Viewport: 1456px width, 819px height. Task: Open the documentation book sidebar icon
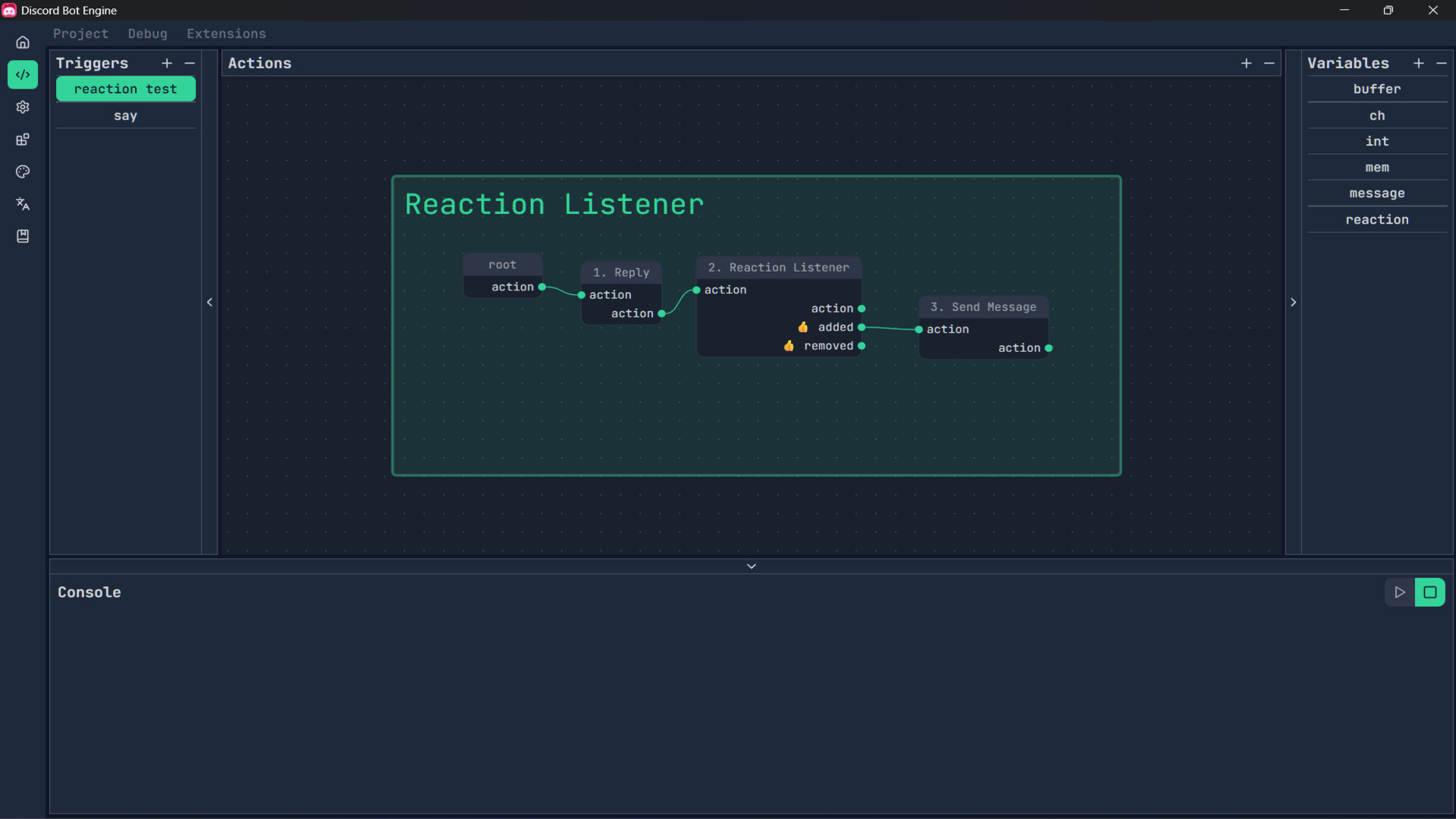[x=23, y=236]
